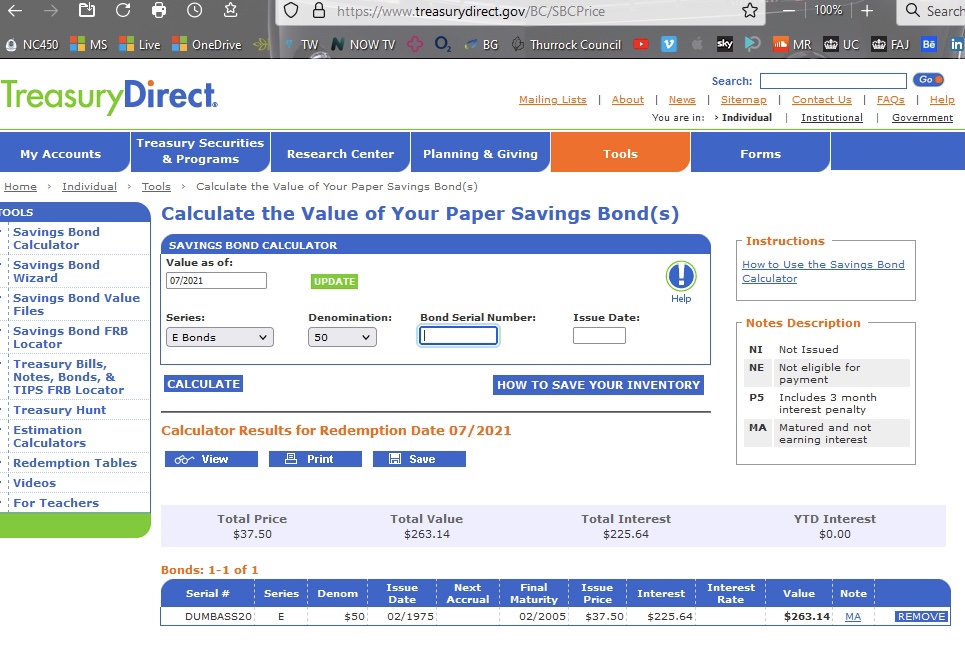Open the O2 bookmark icon

click(442, 45)
